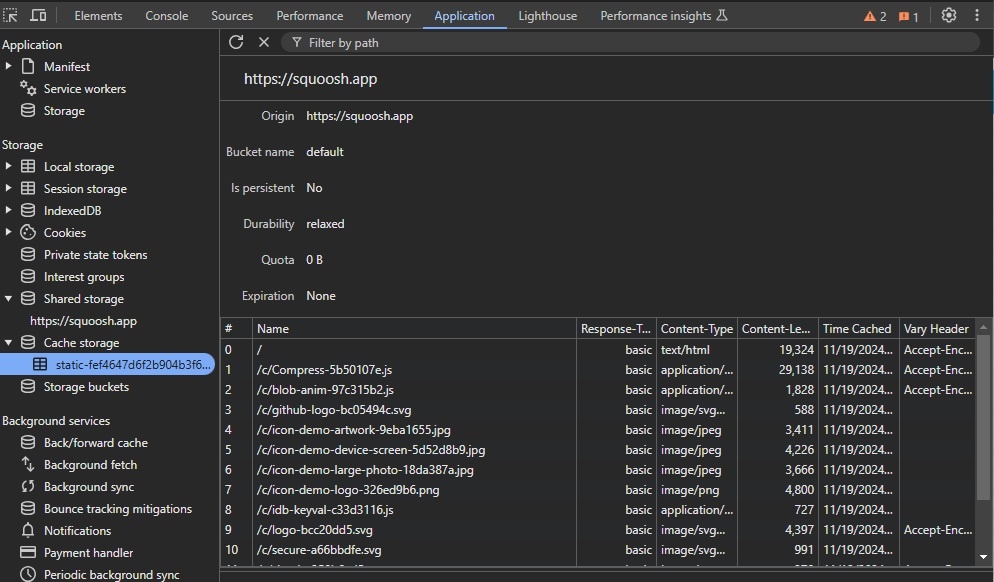Refresh the cache storage entries
The image size is (994, 582).
pos(236,42)
